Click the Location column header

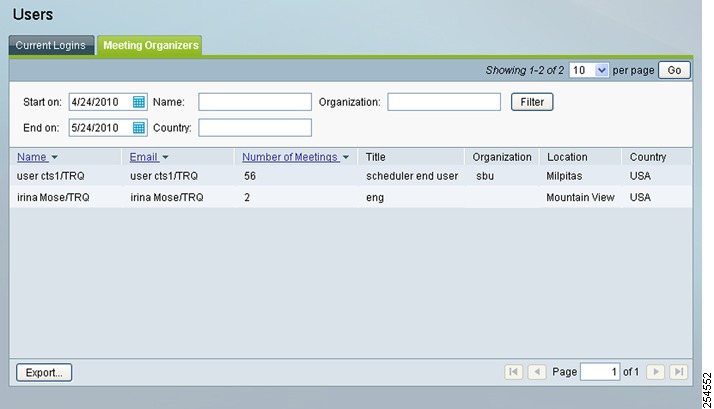click(x=567, y=157)
